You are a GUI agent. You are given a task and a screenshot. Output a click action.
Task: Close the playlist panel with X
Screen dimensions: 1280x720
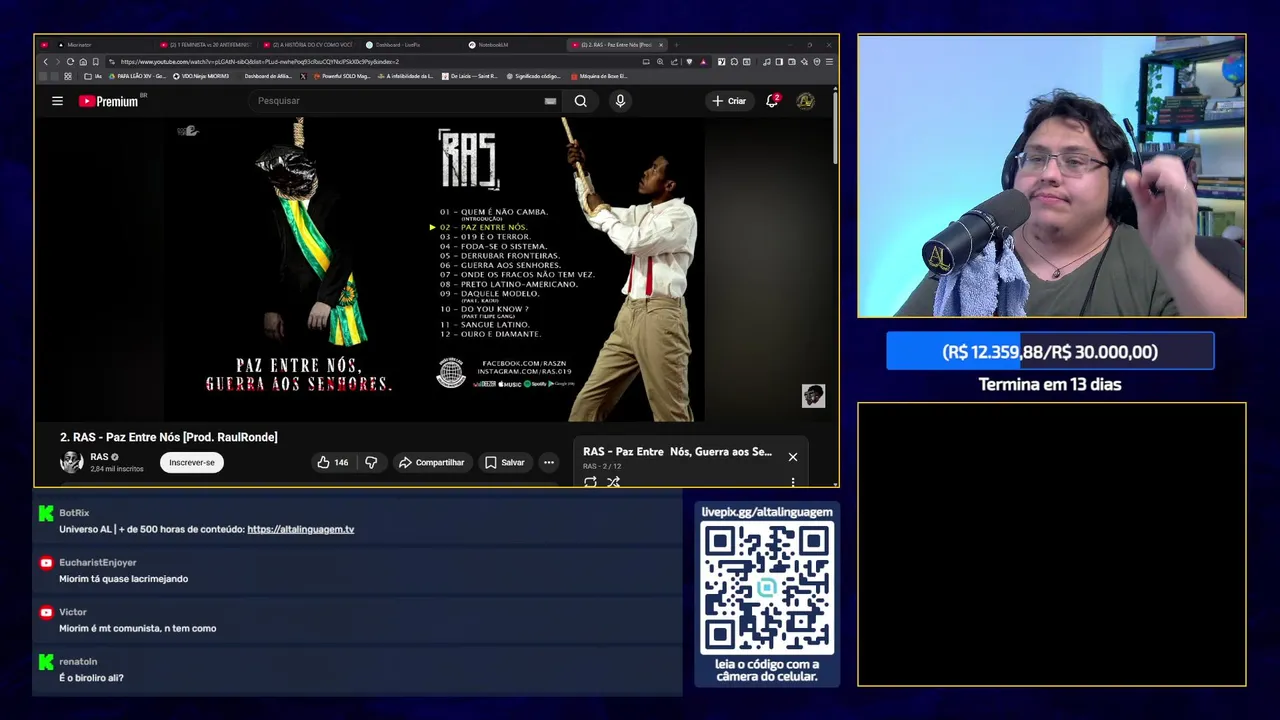793,457
